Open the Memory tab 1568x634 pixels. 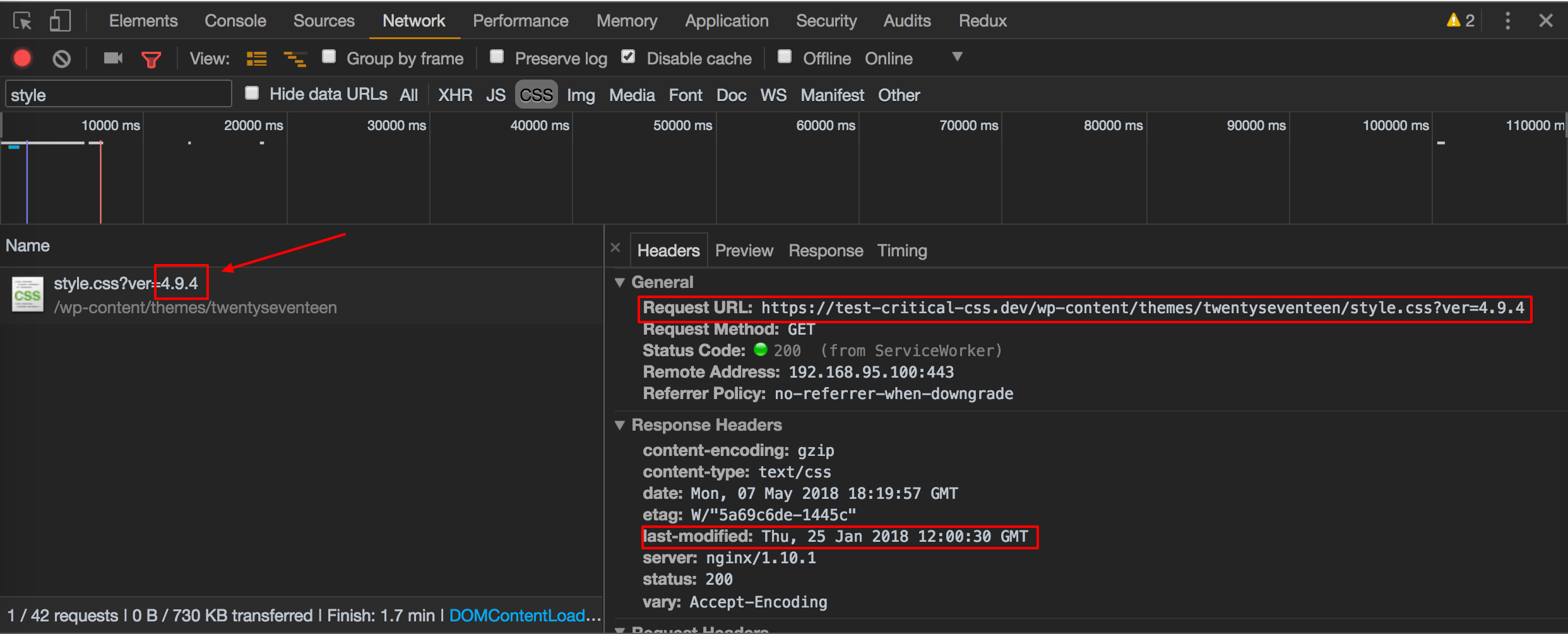coord(627,21)
